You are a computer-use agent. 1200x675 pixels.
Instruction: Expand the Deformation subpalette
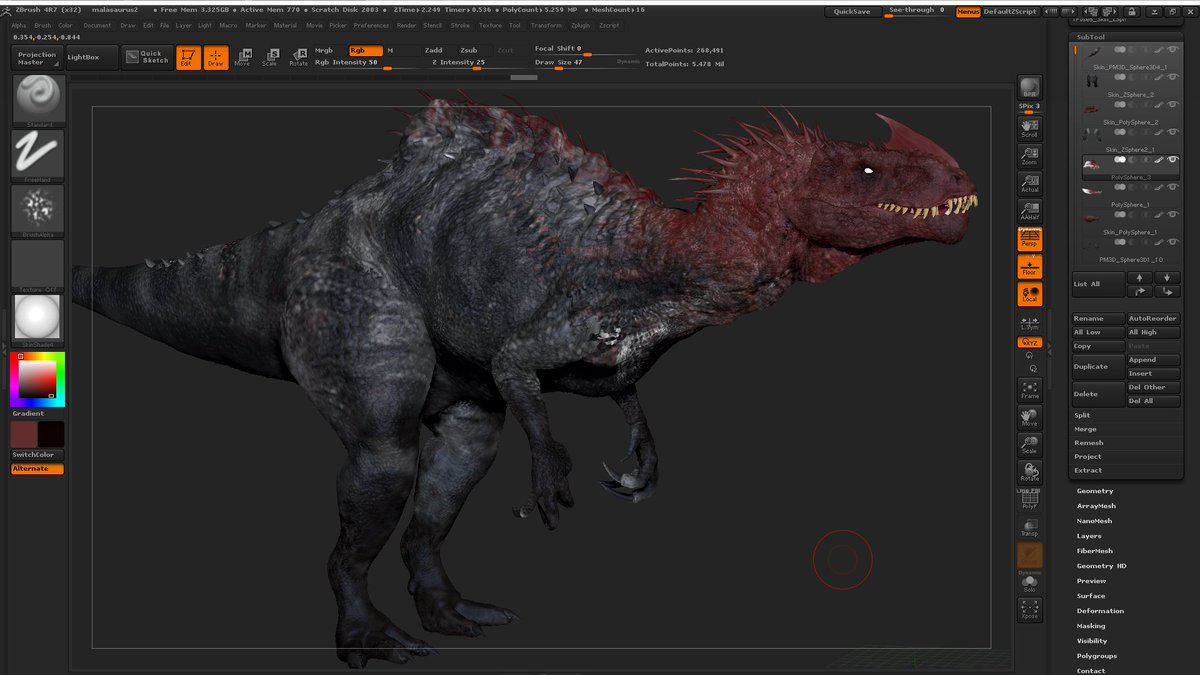coord(1100,611)
